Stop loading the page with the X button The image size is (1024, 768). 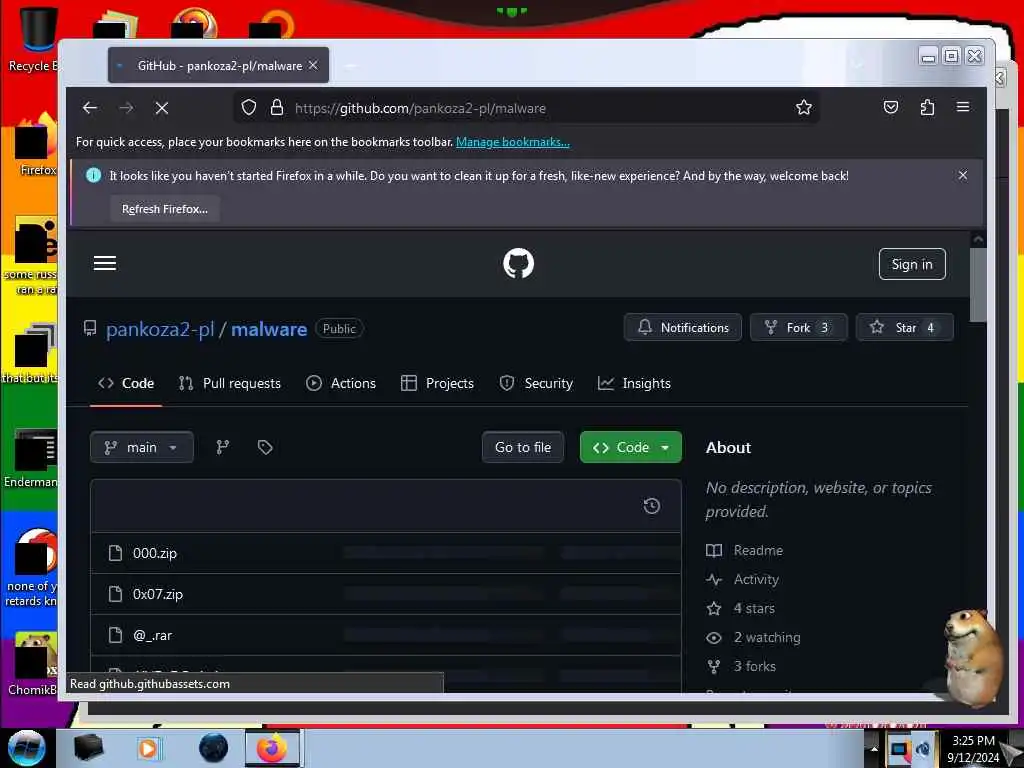162,108
